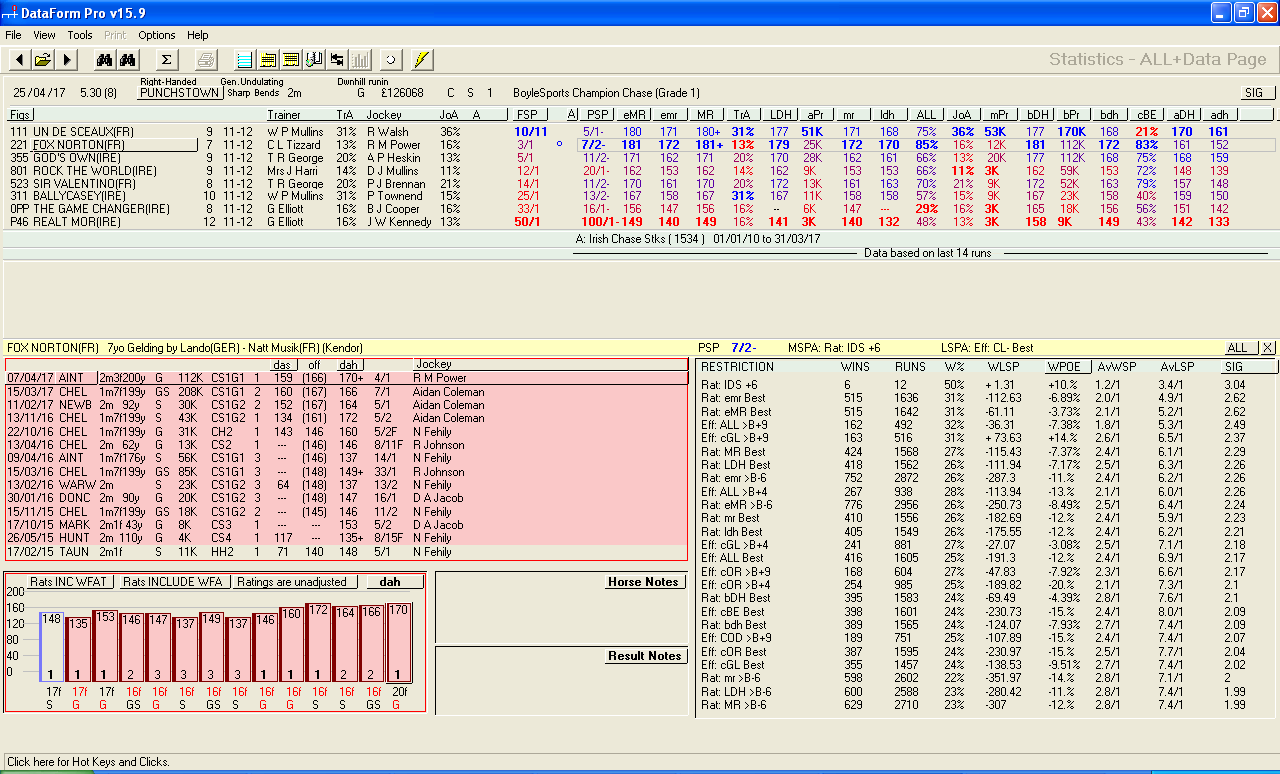
Task: Click the lightning bolt toolbar icon
Action: click(x=422, y=59)
